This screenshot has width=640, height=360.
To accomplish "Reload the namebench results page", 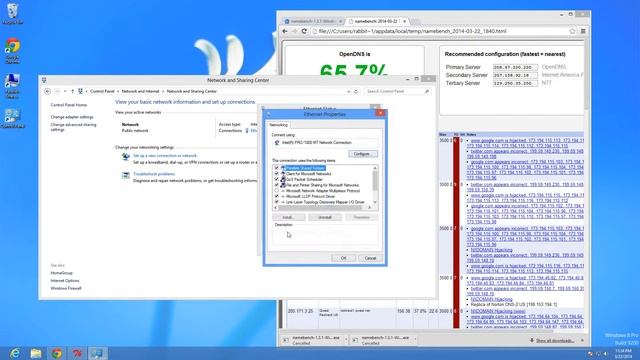I will point(304,31).
